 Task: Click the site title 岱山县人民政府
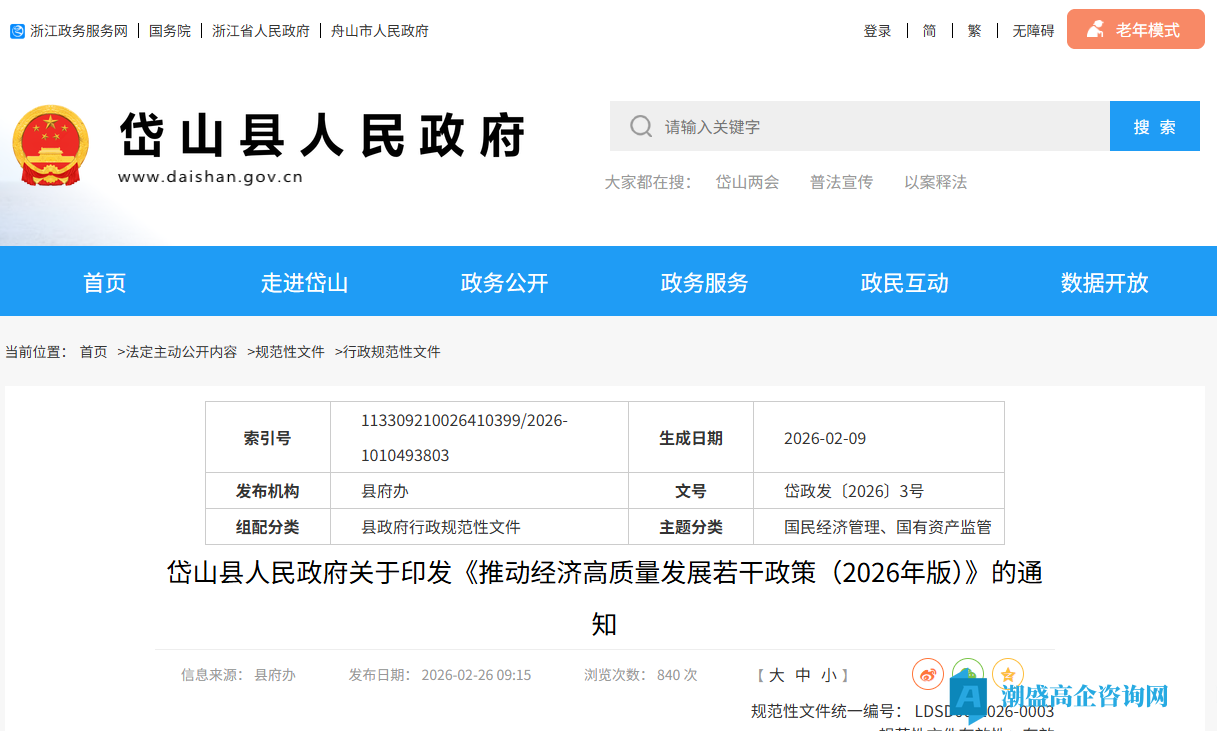[323, 135]
